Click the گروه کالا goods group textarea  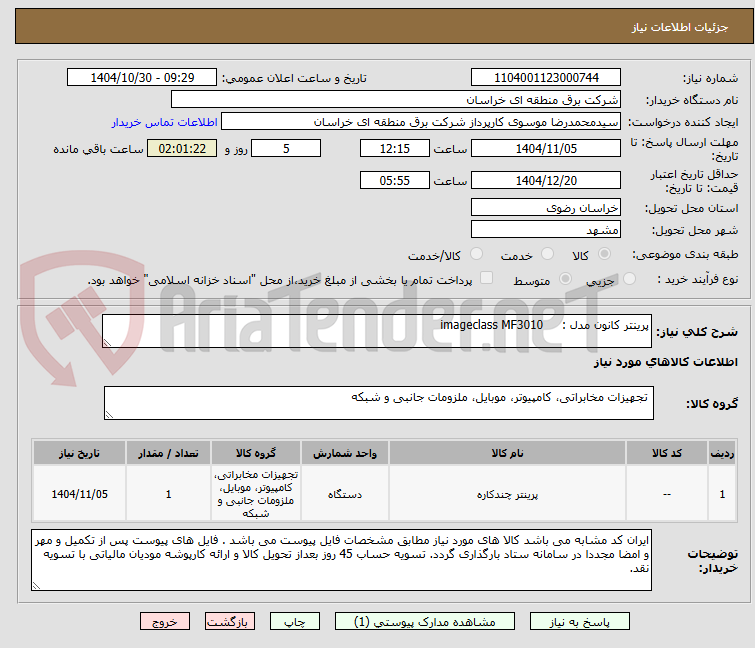(x=378, y=403)
